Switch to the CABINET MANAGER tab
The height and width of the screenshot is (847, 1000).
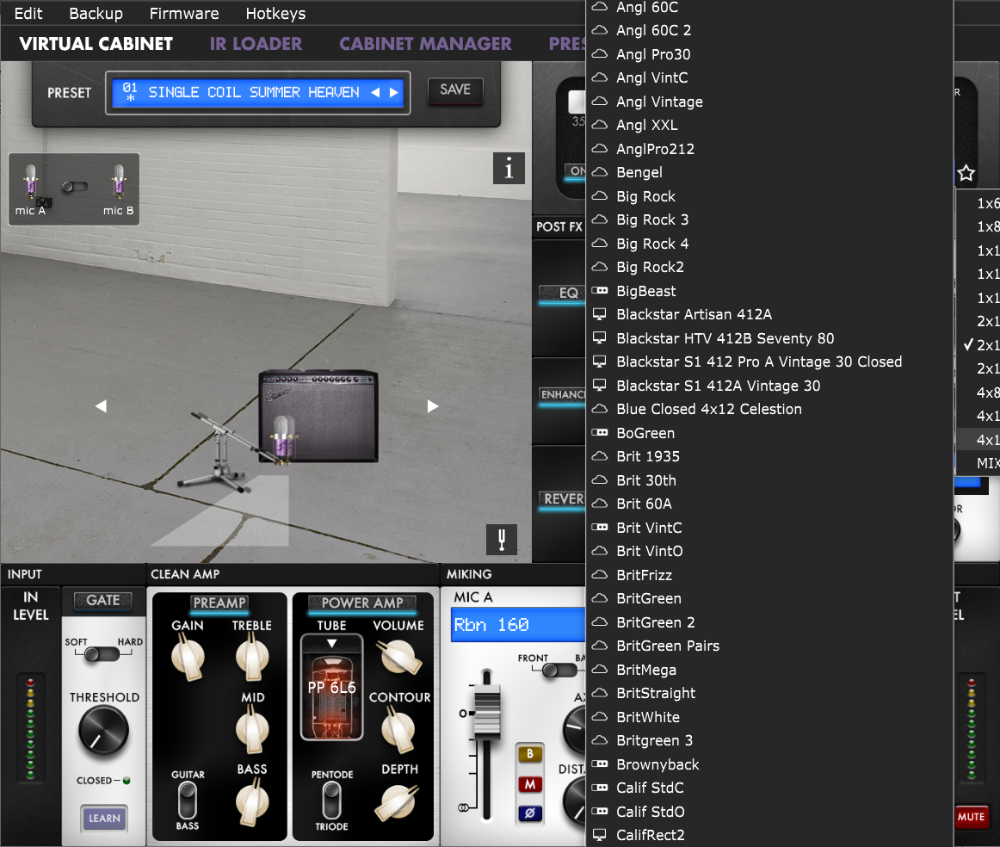click(x=425, y=44)
